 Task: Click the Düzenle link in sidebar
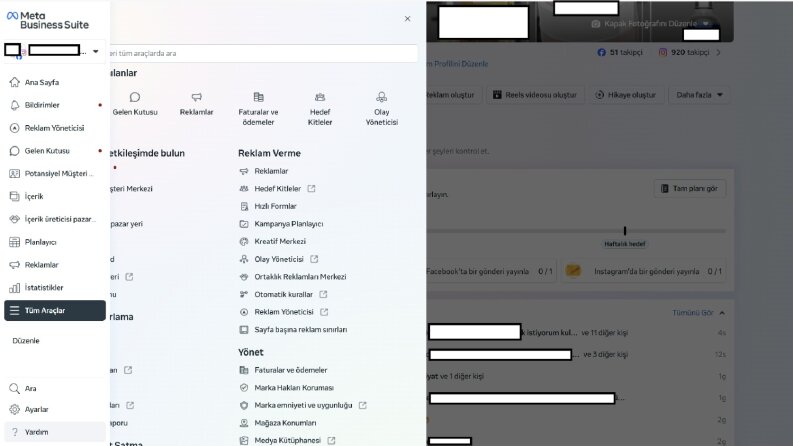click(26, 341)
